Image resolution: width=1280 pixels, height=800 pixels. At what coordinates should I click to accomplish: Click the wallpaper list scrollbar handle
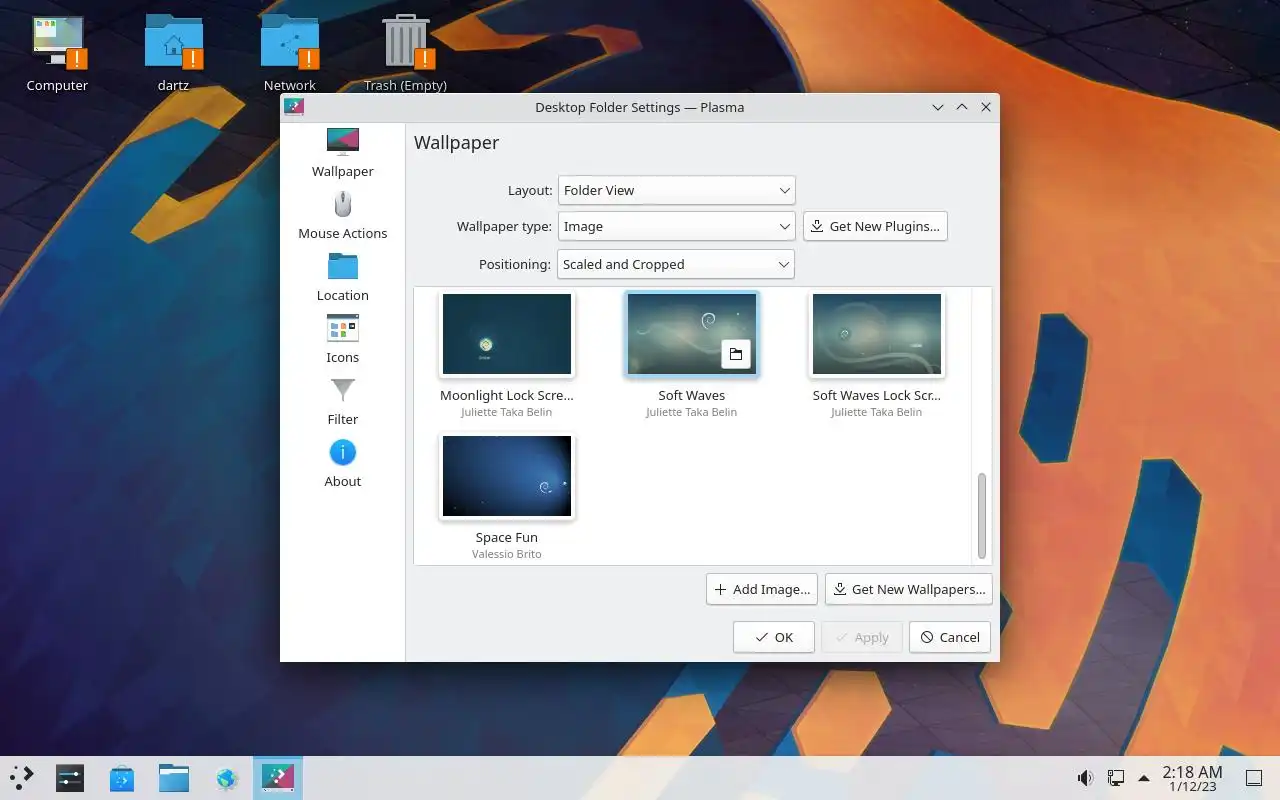982,516
